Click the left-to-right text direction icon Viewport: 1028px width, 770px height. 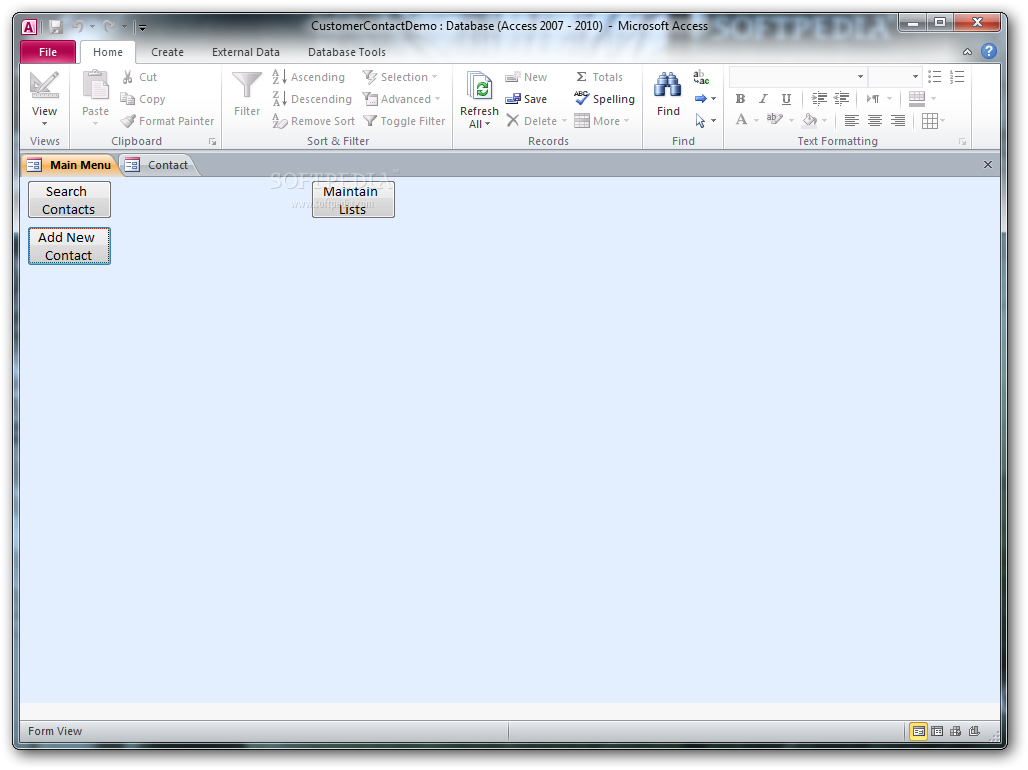pos(873,99)
